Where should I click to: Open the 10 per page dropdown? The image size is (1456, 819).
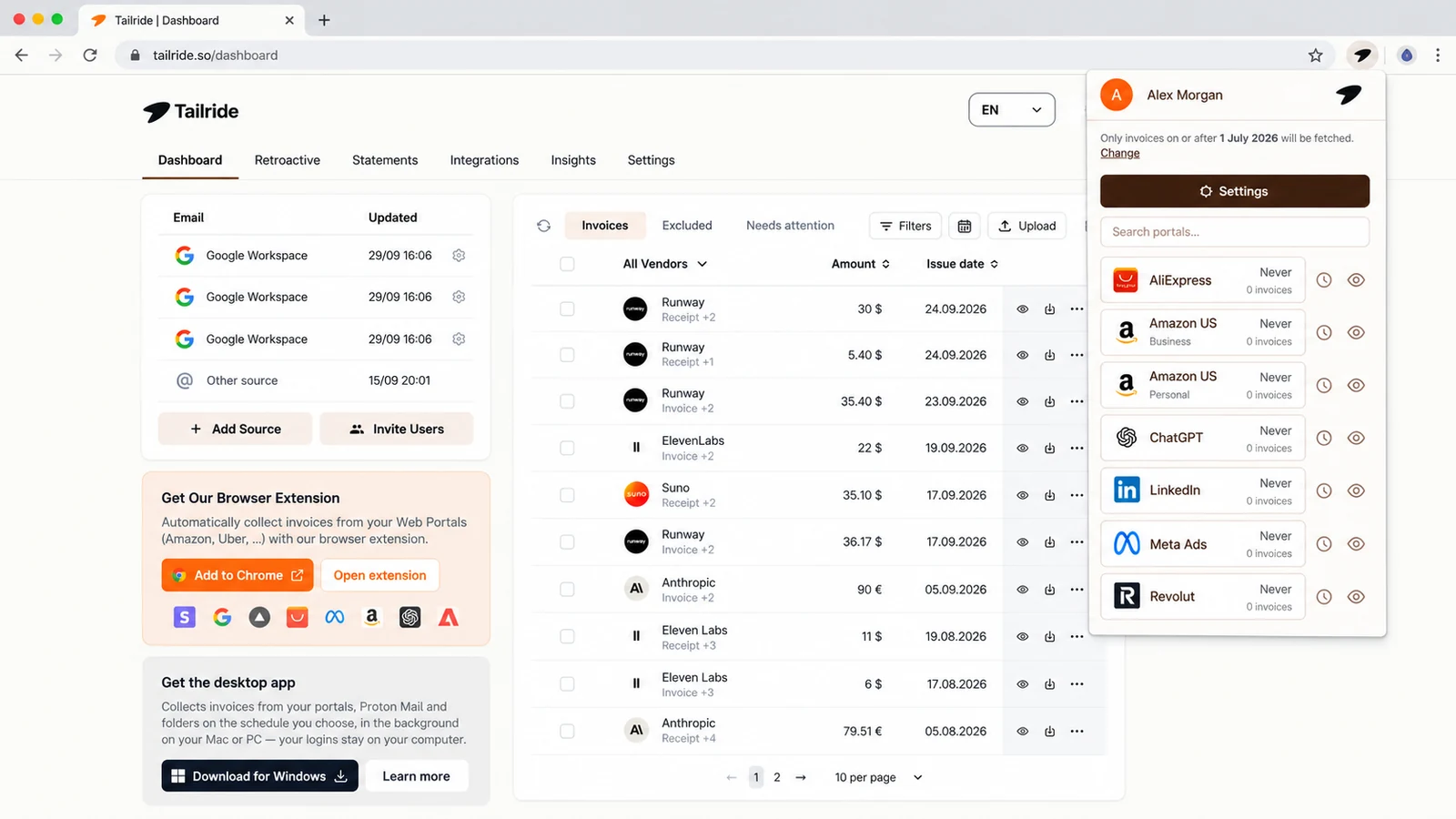(x=878, y=777)
